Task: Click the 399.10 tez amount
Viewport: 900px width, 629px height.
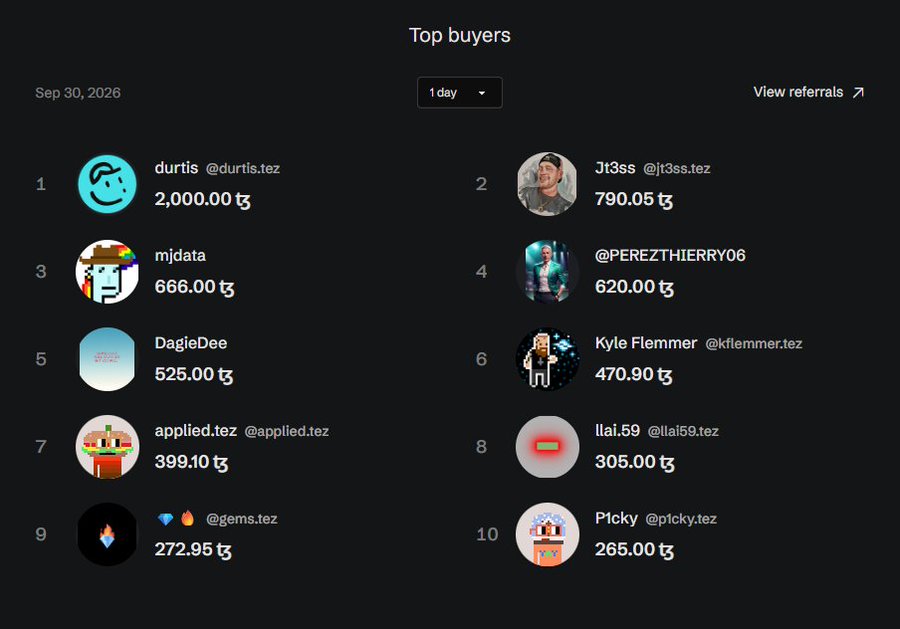Action: coord(192,462)
